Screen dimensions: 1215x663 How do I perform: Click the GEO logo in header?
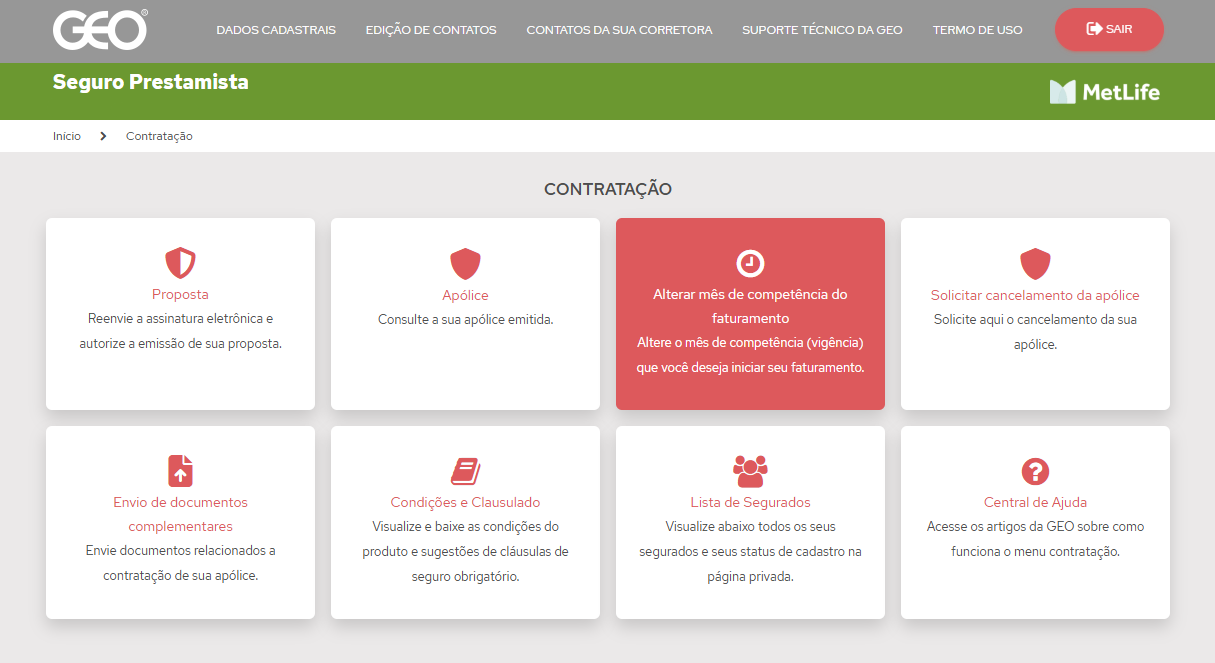tap(100, 30)
